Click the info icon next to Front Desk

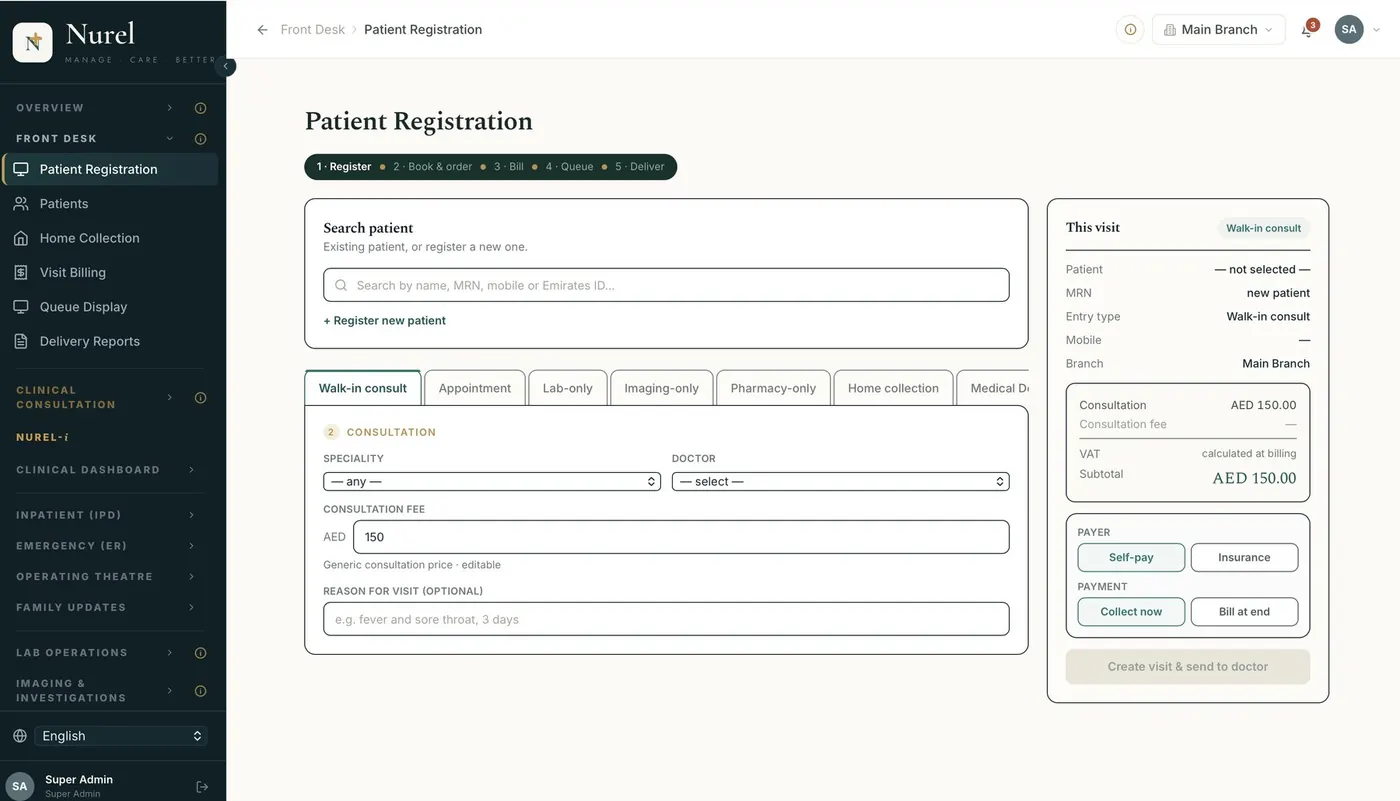(x=200, y=139)
